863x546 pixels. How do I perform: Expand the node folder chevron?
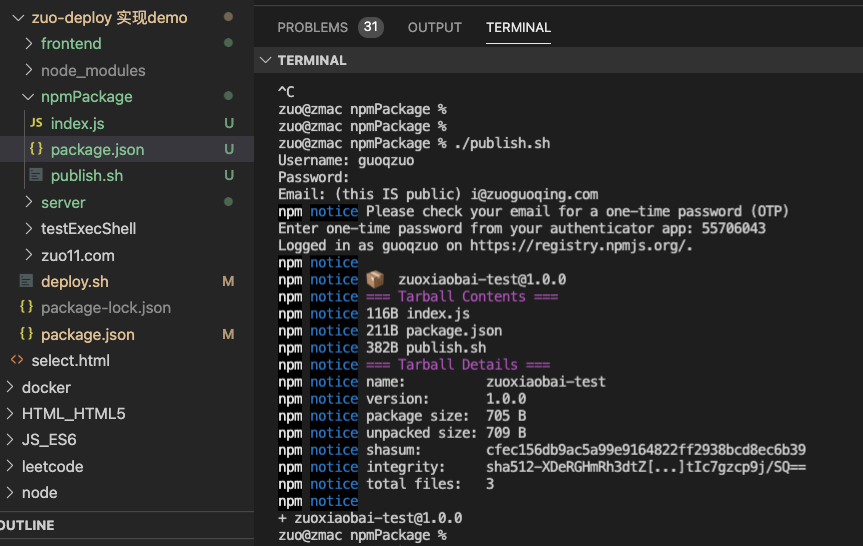pyautogui.click(x=9, y=492)
